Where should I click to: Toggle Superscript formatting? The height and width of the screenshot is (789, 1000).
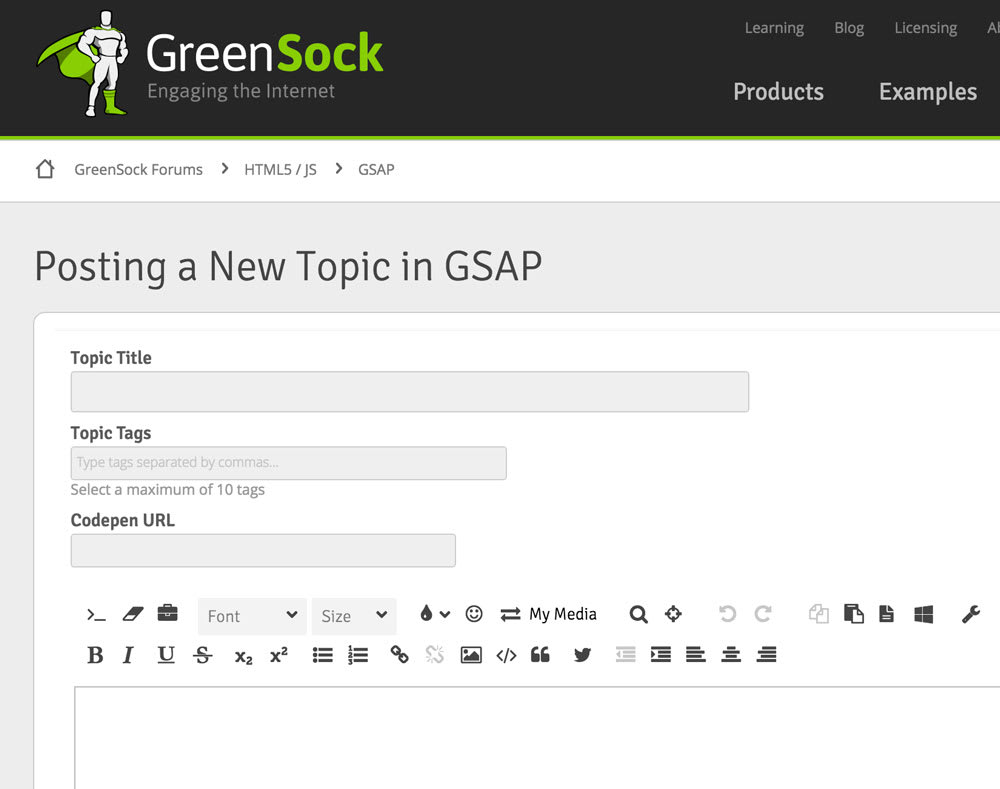pos(279,654)
